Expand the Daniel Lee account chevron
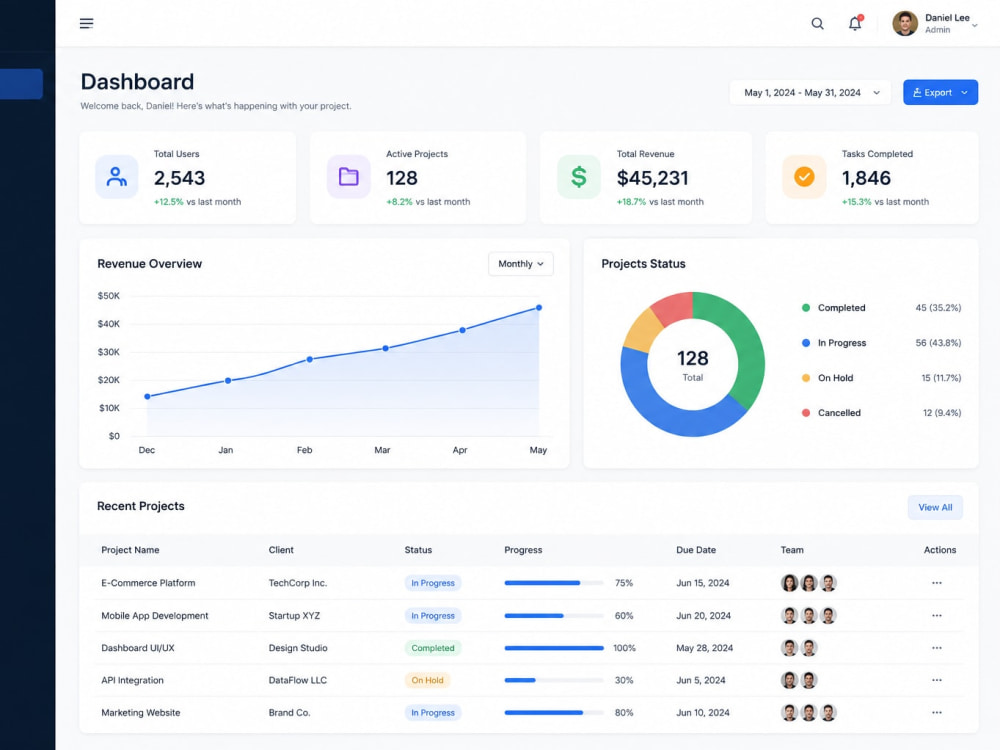Screen dimensions: 1000x750 point(974,26)
